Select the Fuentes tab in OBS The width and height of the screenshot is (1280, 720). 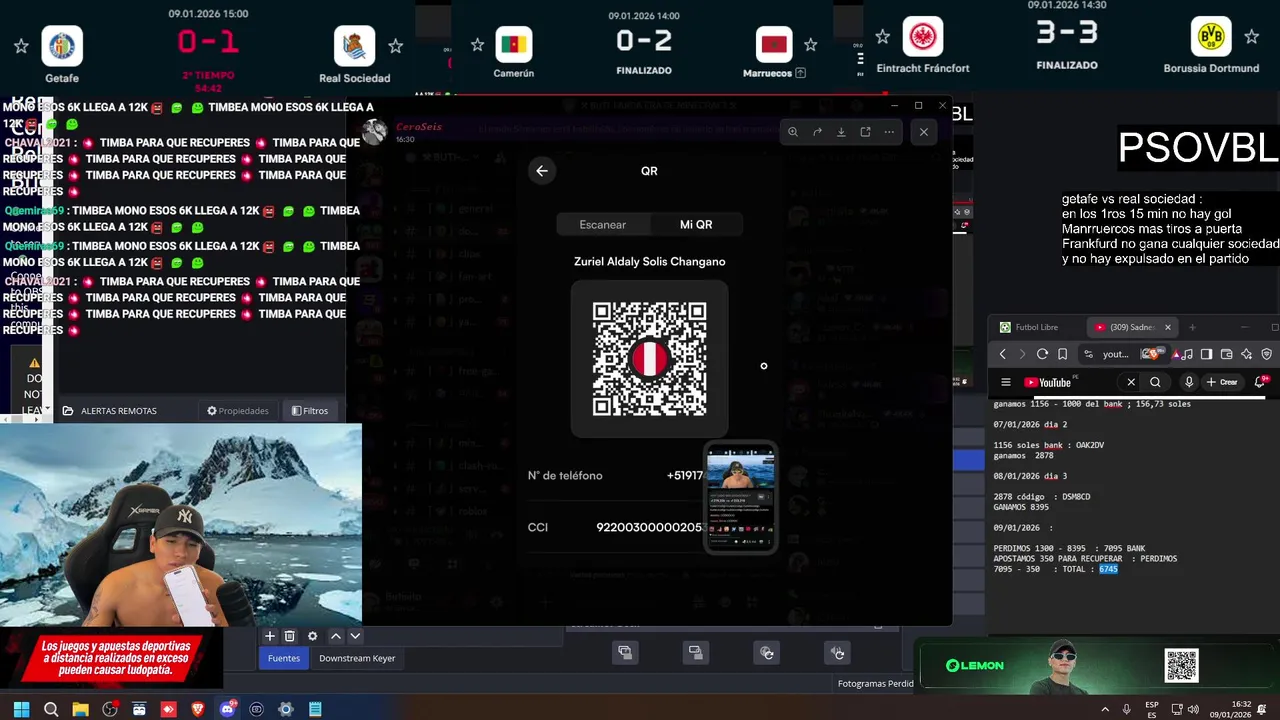click(x=284, y=658)
